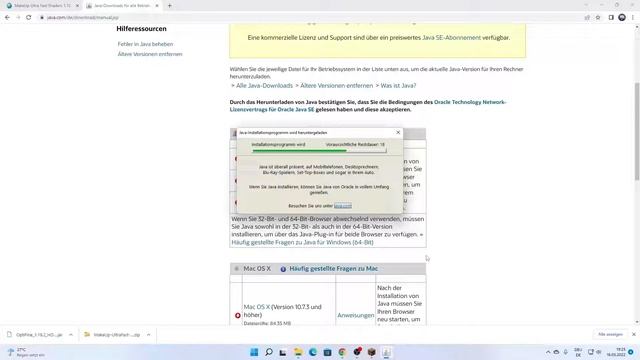Viewport: 640px width, 360px height.
Task: Open the downloaded OptiFine jar file
Action: coord(35,335)
